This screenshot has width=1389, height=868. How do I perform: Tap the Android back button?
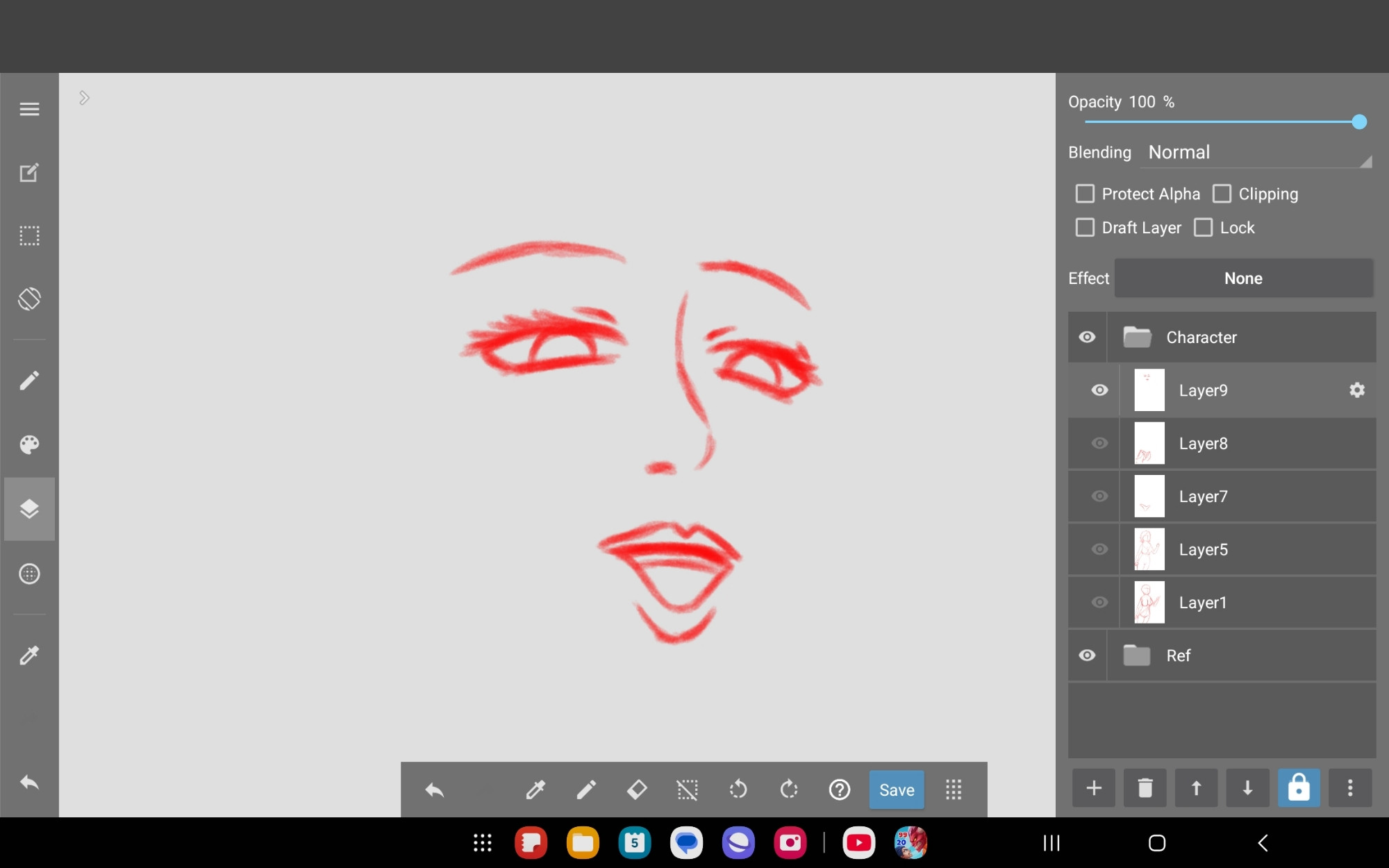(1263, 843)
